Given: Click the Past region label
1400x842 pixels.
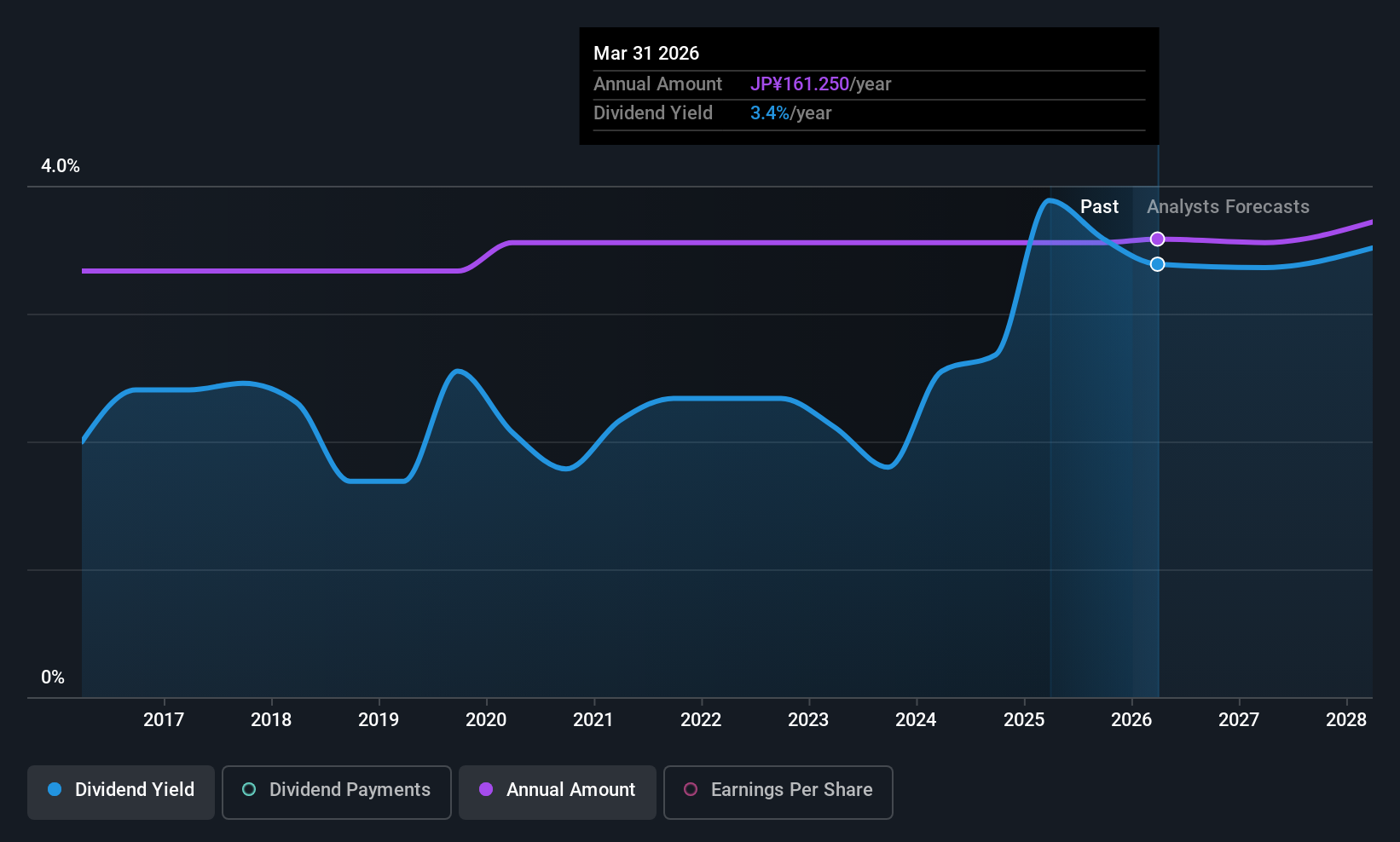Looking at the screenshot, I should tap(1099, 206).
